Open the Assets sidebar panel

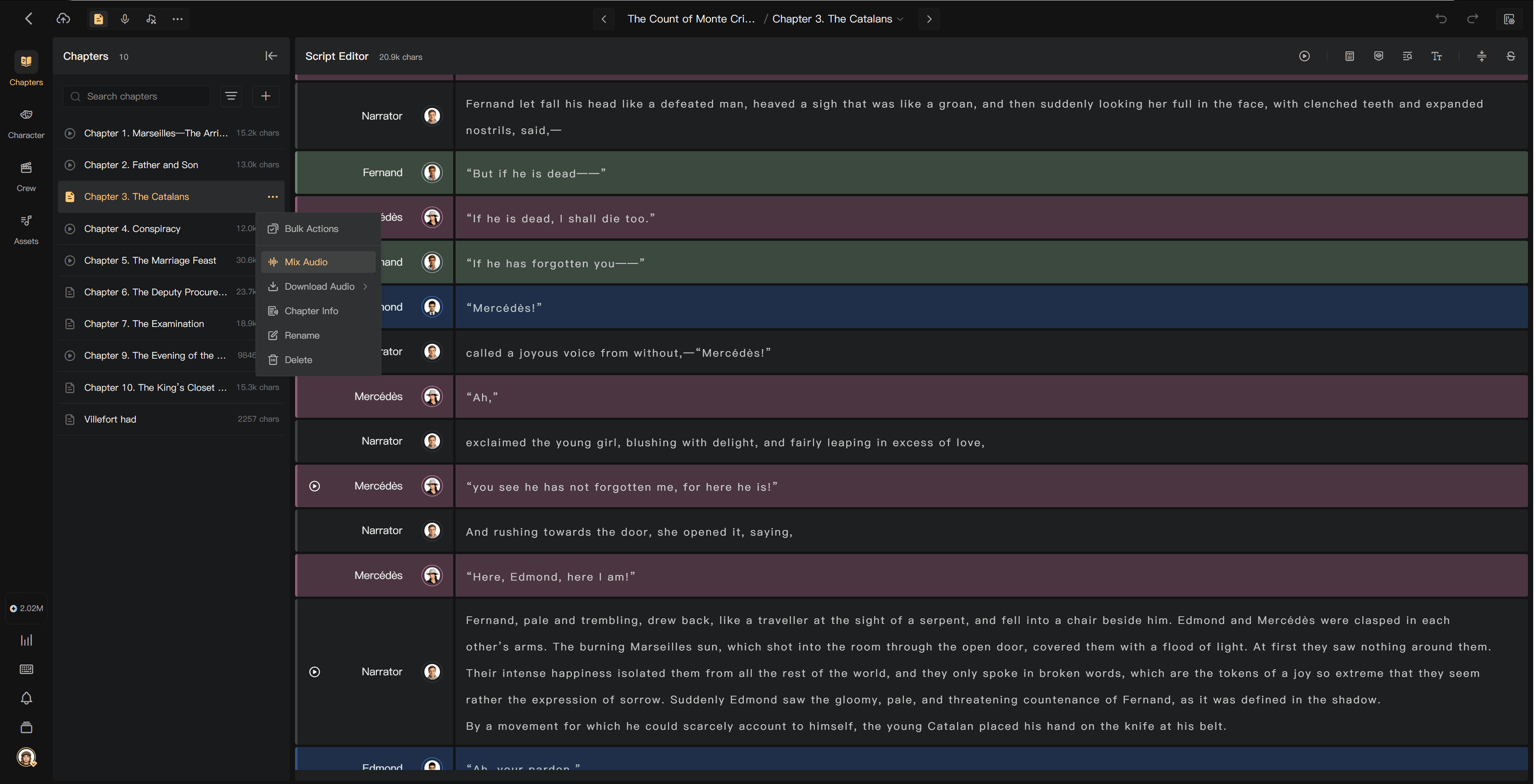tap(26, 229)
